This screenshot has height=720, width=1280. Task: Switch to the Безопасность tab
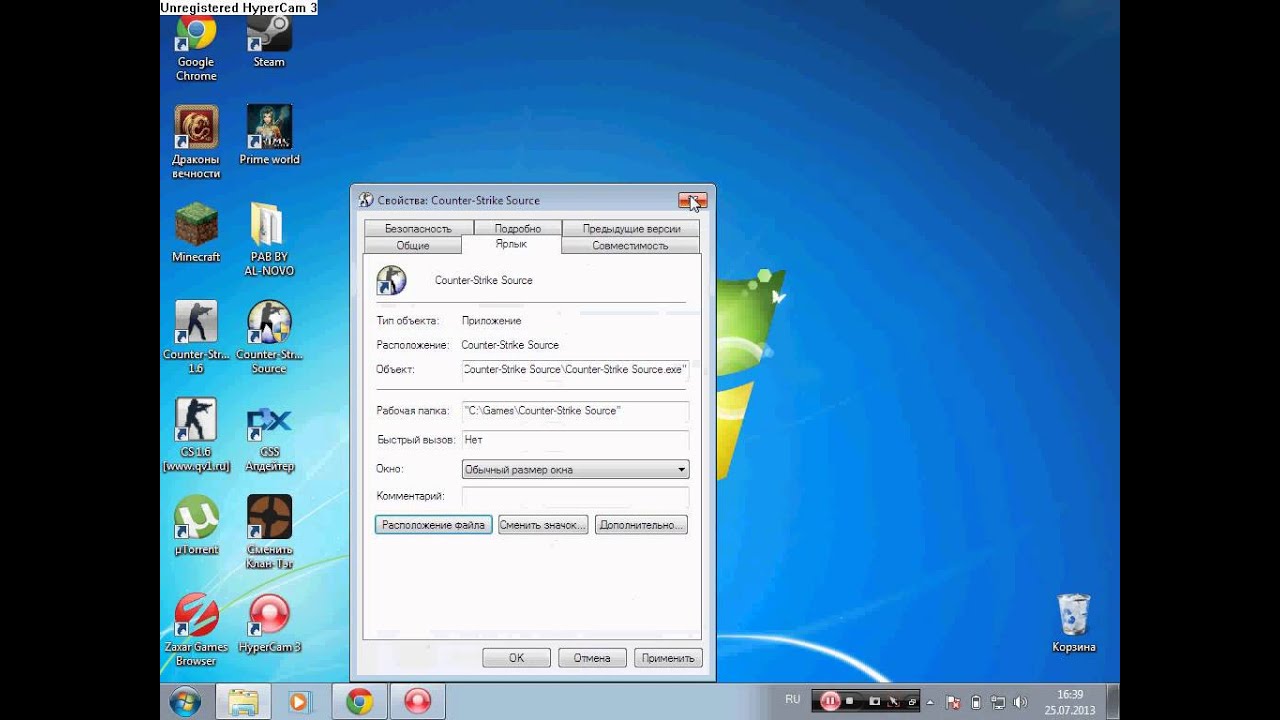tap(418, 228)
